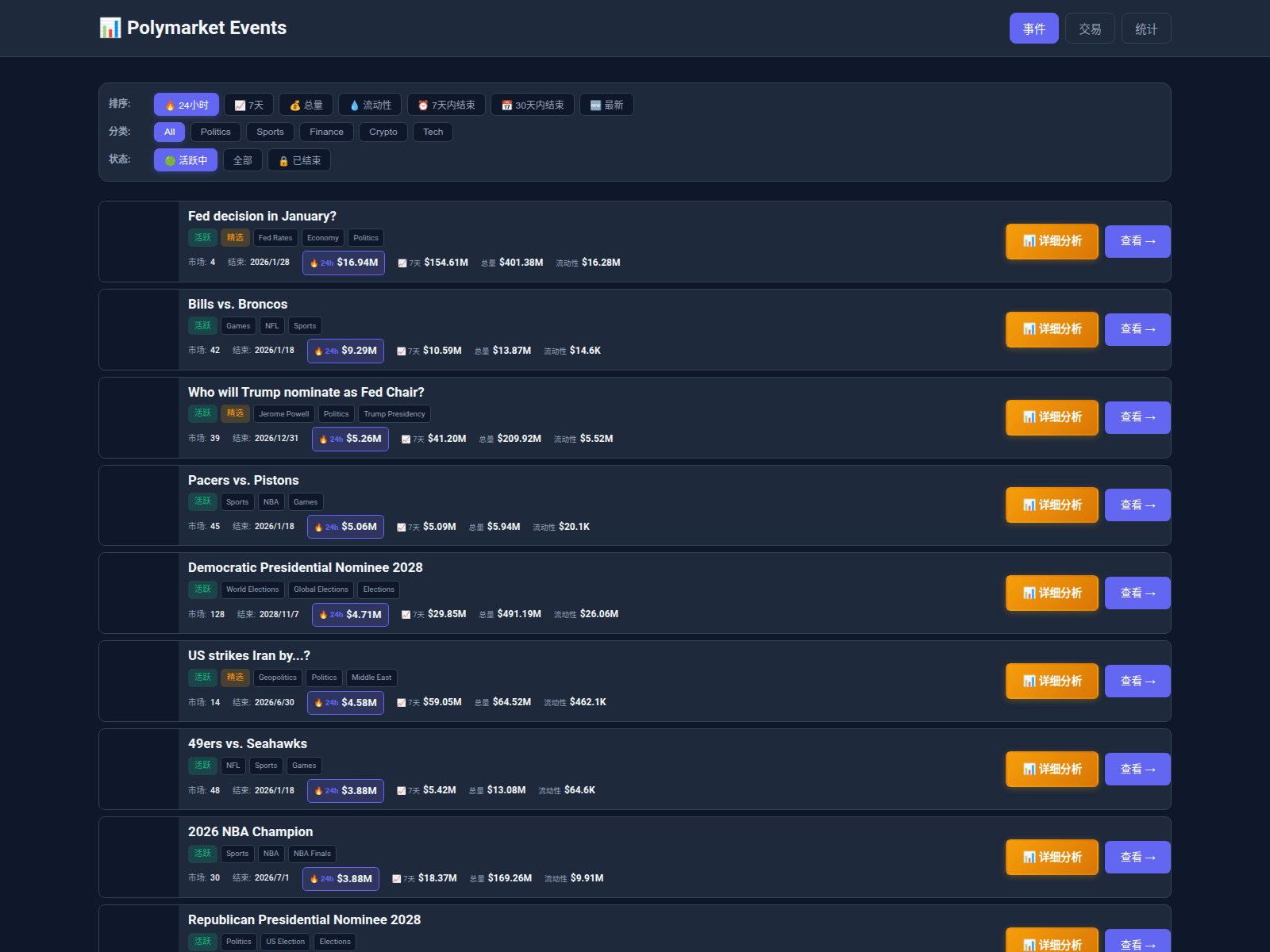Click the 24h $5.26M volume badge
Screen dimensions: 1270x952
pos(350,439)
